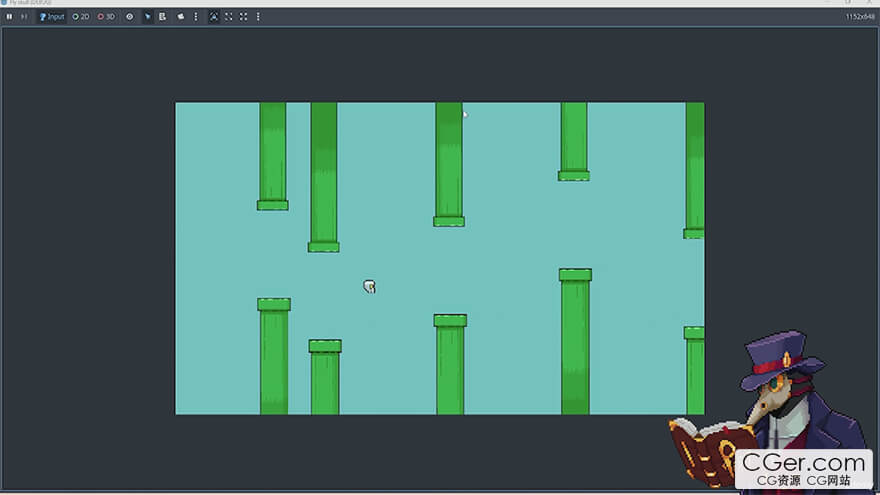Switch selection to 2D nodes
This screenshot has width=880, height=495.
pyautogui.click(x=81, y=17)
